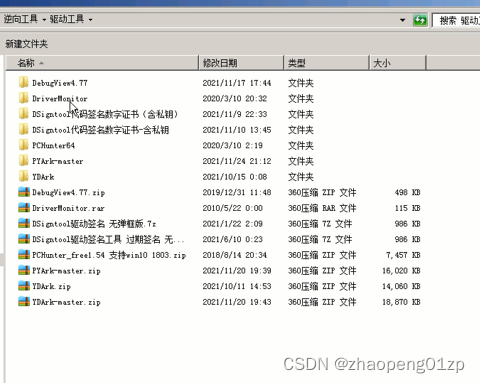The height and width of the screenshot is (383, 480).
Task: Click the PYArk-master folder icon
Action: pyautogui.click(x=23, y=161)
